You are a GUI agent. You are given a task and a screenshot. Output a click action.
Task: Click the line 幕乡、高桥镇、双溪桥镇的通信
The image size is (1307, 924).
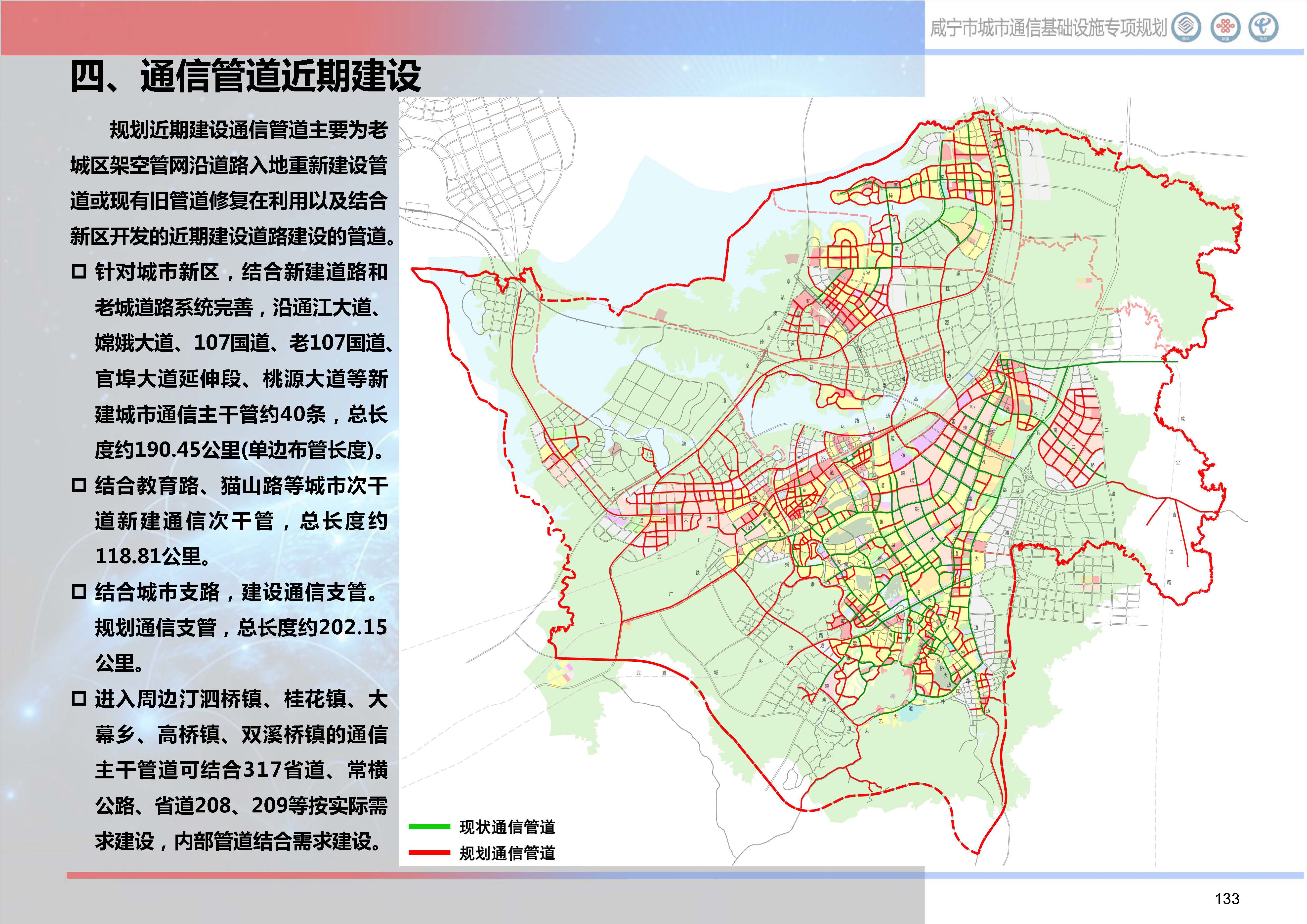(241, 734)
